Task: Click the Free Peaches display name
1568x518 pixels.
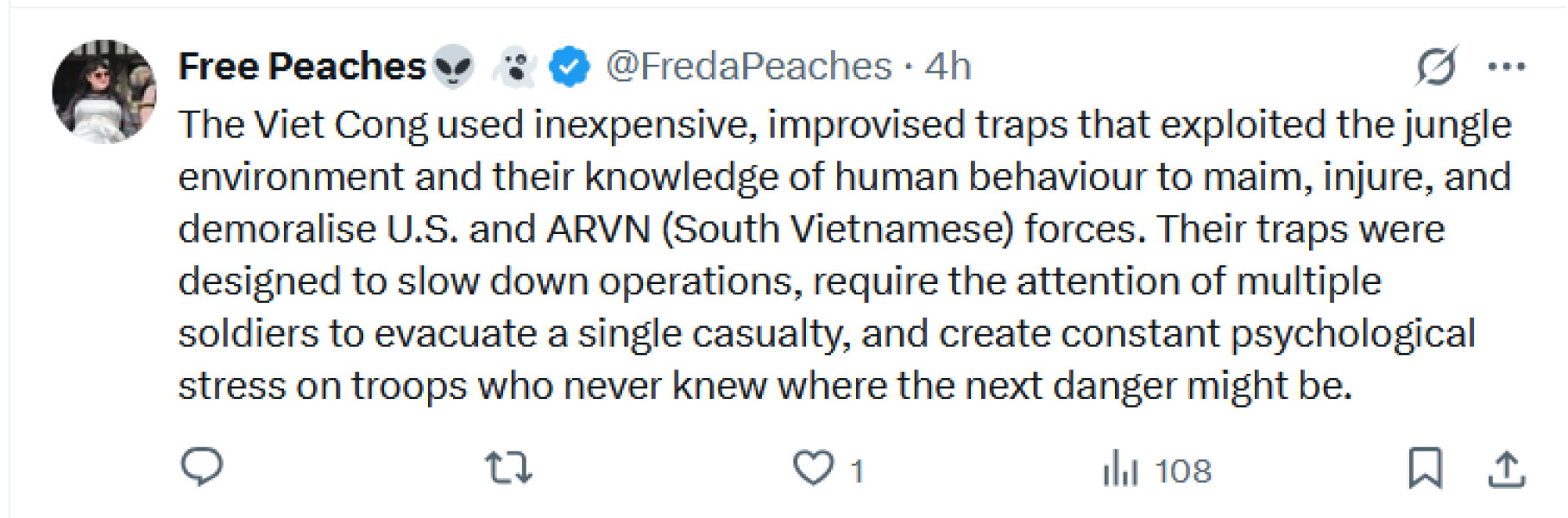Action: coord(302,66)
